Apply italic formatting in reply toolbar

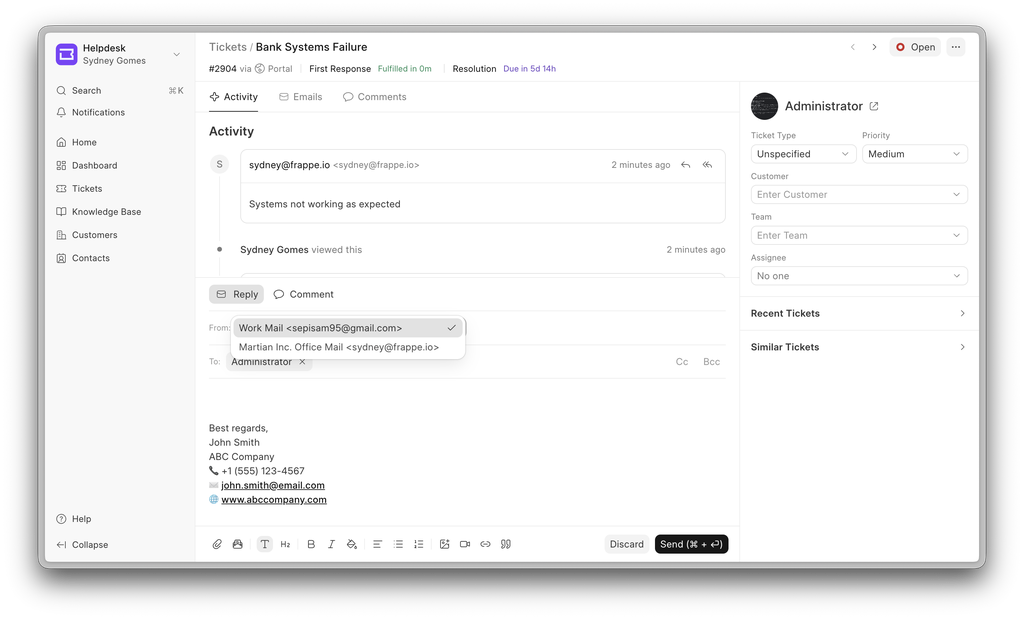pos(331,544)
